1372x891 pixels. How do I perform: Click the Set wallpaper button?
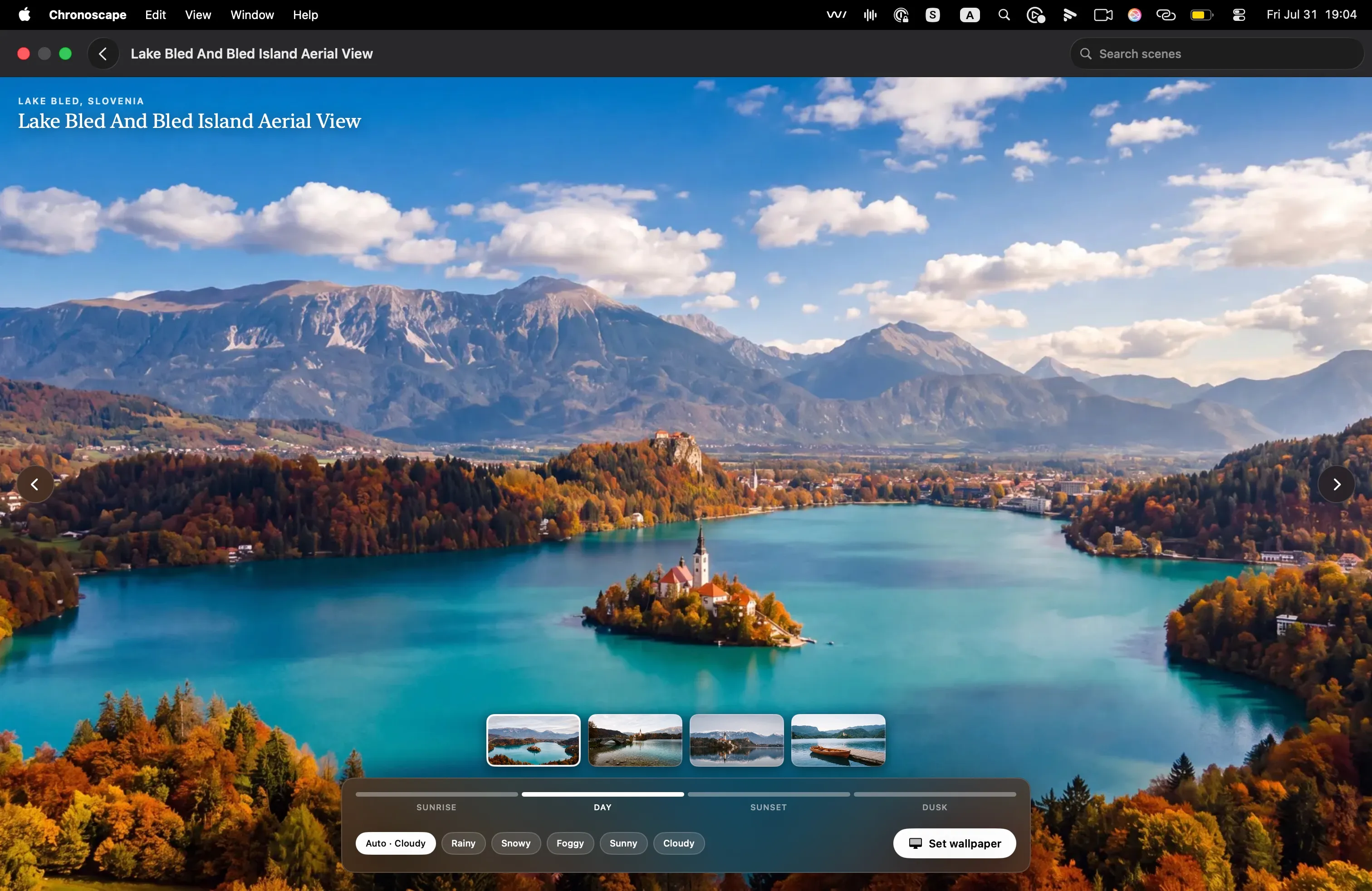(x=954, y=842)
